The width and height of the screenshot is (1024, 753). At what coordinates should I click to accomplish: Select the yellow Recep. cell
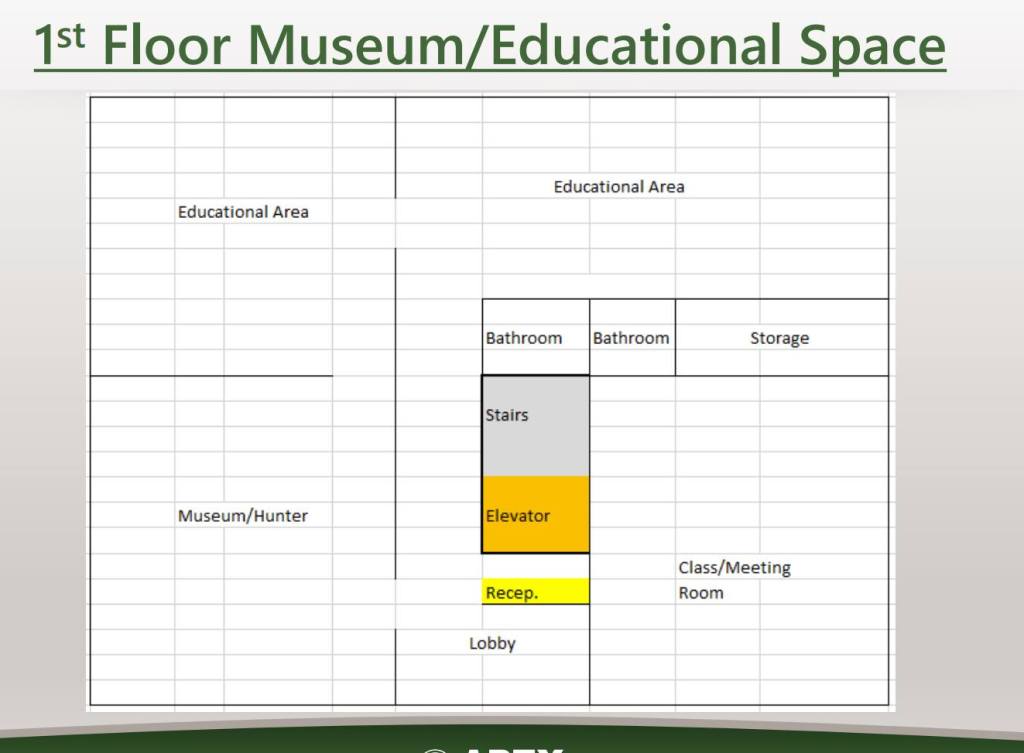coord(535,593)
